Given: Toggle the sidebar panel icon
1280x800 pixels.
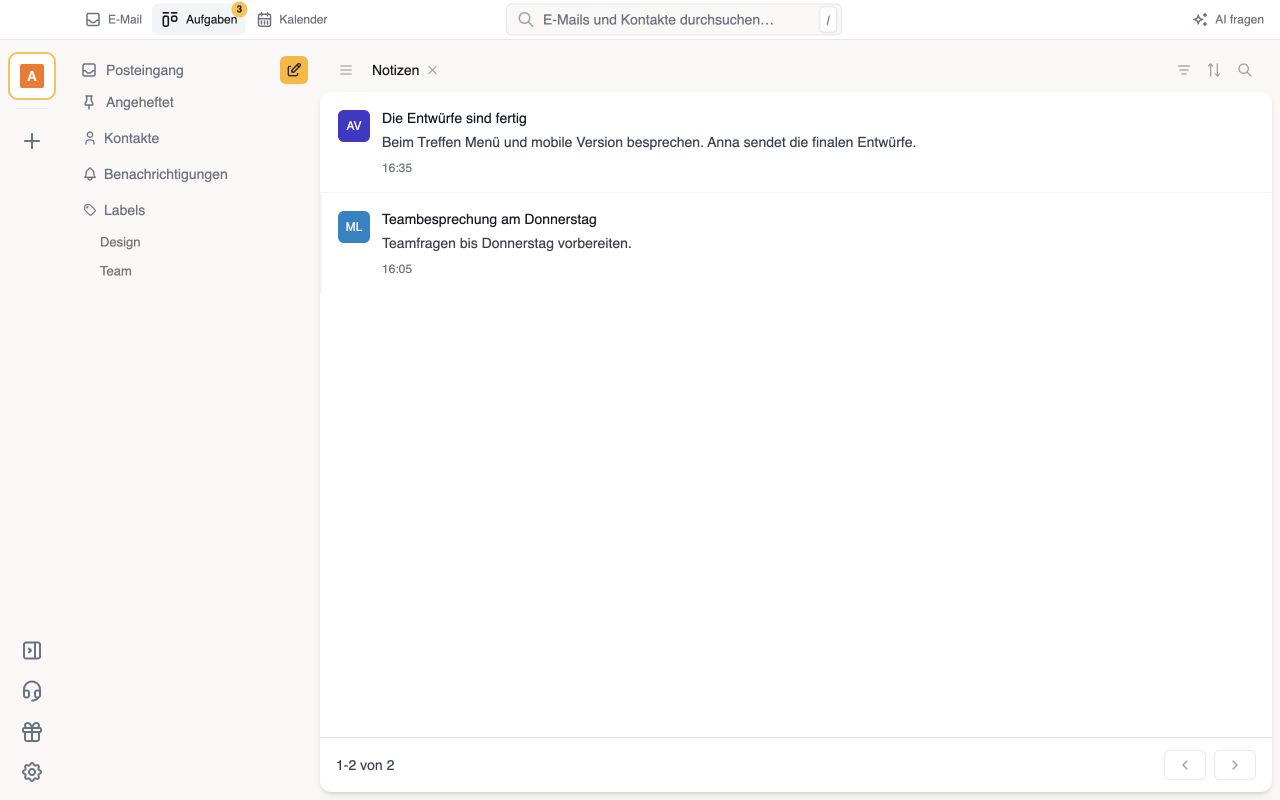Looking at the screenshot, I should (x=32, y=651).
